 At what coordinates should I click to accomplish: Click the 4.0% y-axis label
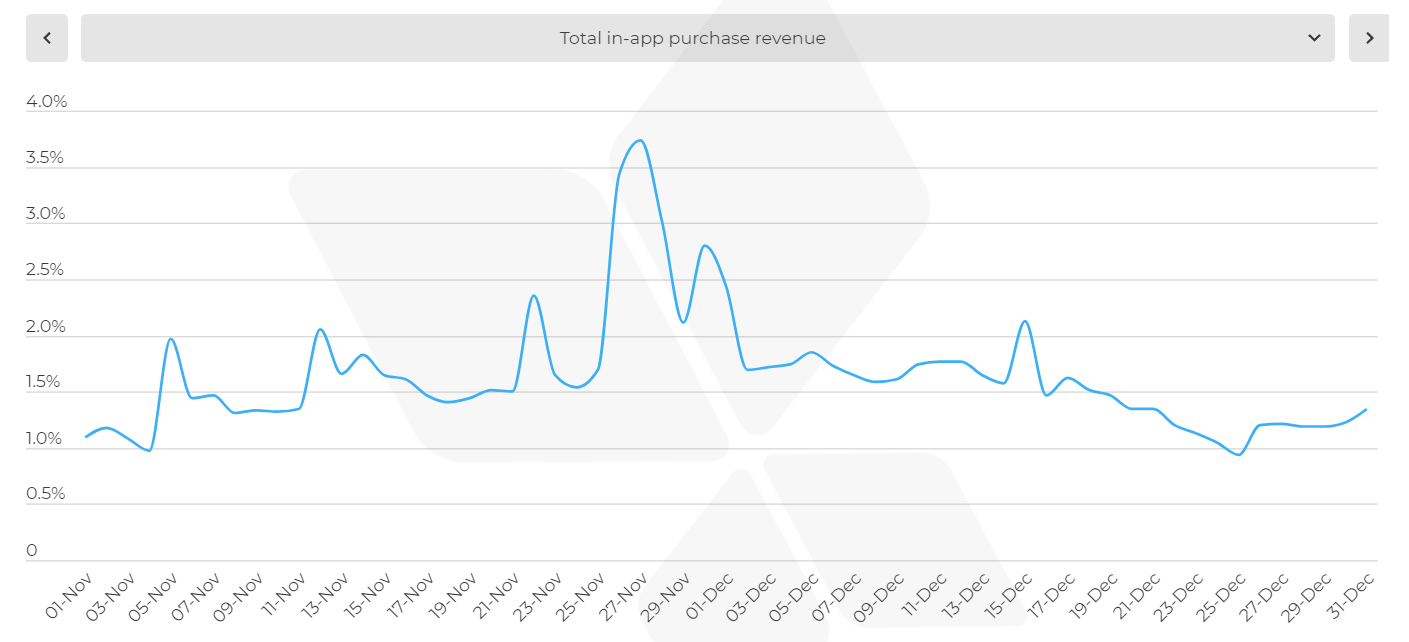(46, 102)
